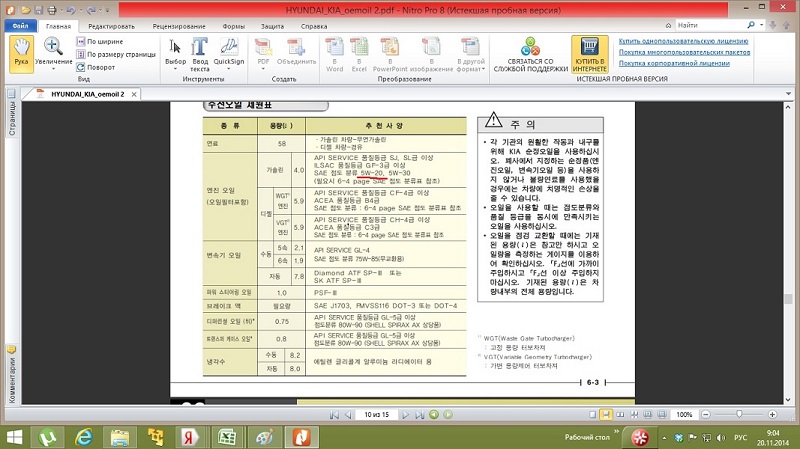Convert PDF to Word
The image size is (800, 449).
click(x=334, y=52)
